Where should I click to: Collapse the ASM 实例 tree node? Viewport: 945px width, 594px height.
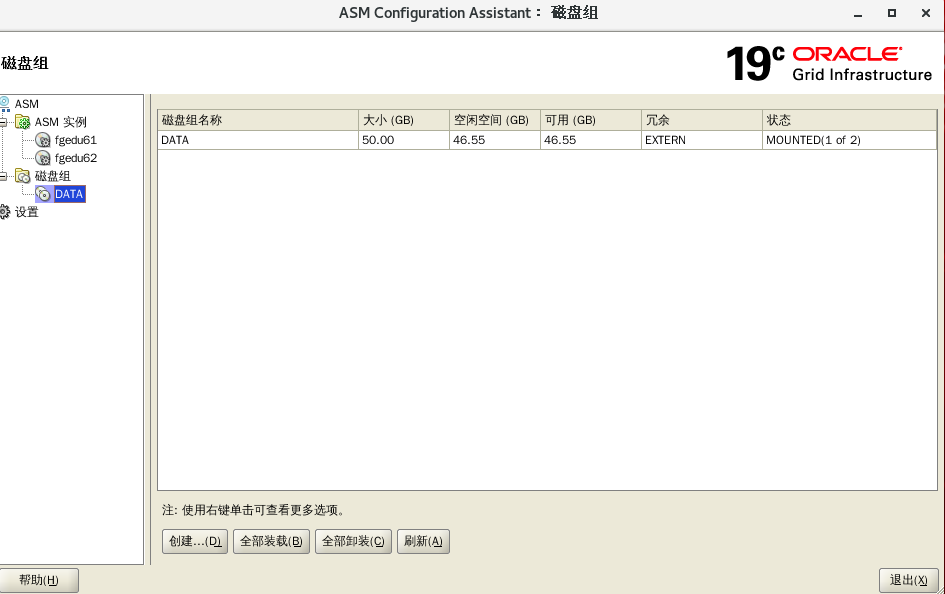point(3,122)
